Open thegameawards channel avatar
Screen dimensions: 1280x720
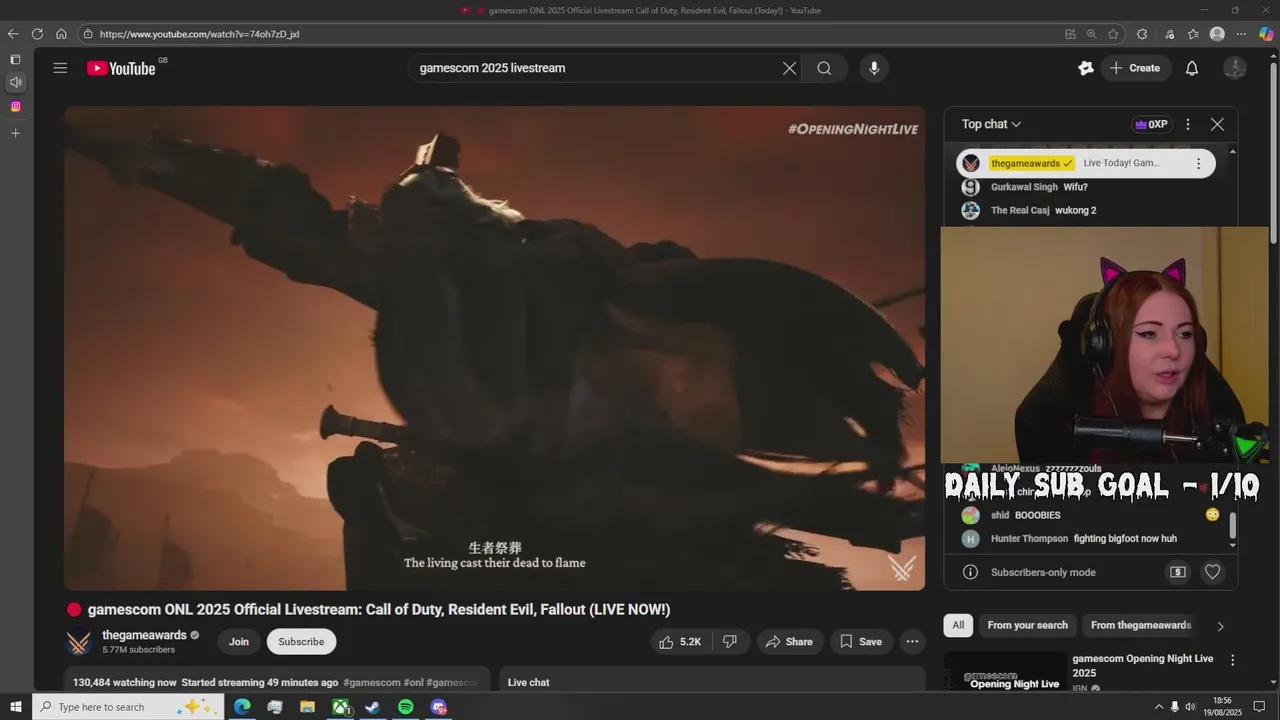(79, 642)
